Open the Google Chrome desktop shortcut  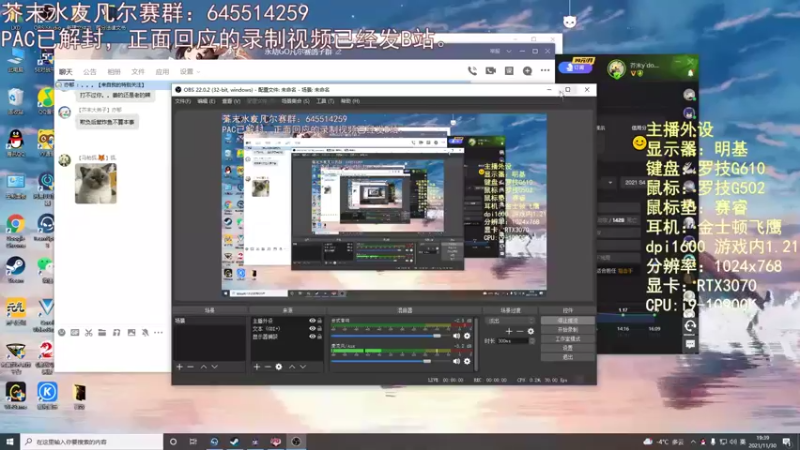click(x=15, y=230)
